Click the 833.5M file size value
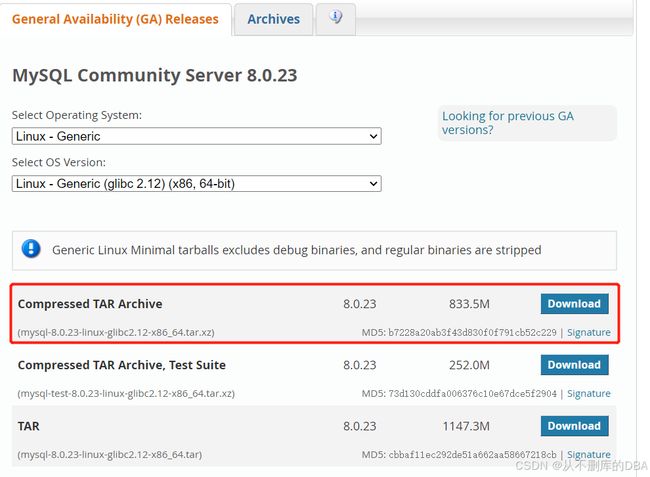Screen dimensions: 650x477 pyautogui.click(x=469, y=304)
